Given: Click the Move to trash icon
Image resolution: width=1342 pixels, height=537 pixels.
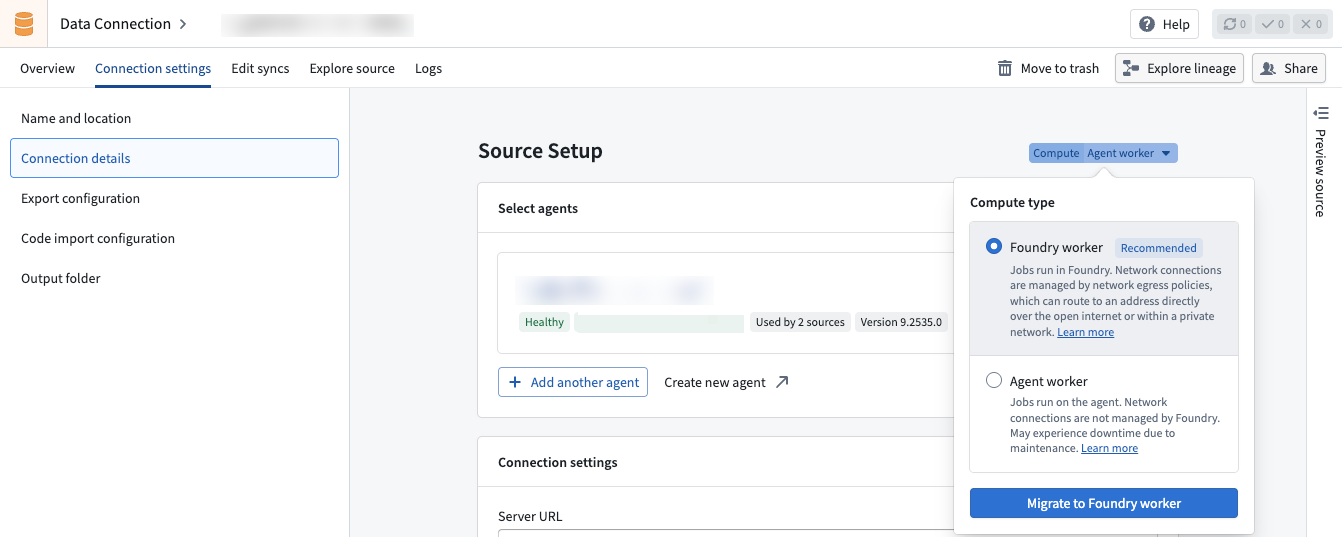Looking at the screenshot, I should pyautogui.click(x=1005, y=68).
